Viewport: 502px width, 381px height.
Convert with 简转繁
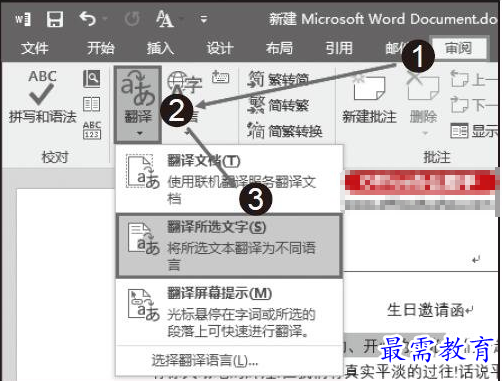click(279, 105)
